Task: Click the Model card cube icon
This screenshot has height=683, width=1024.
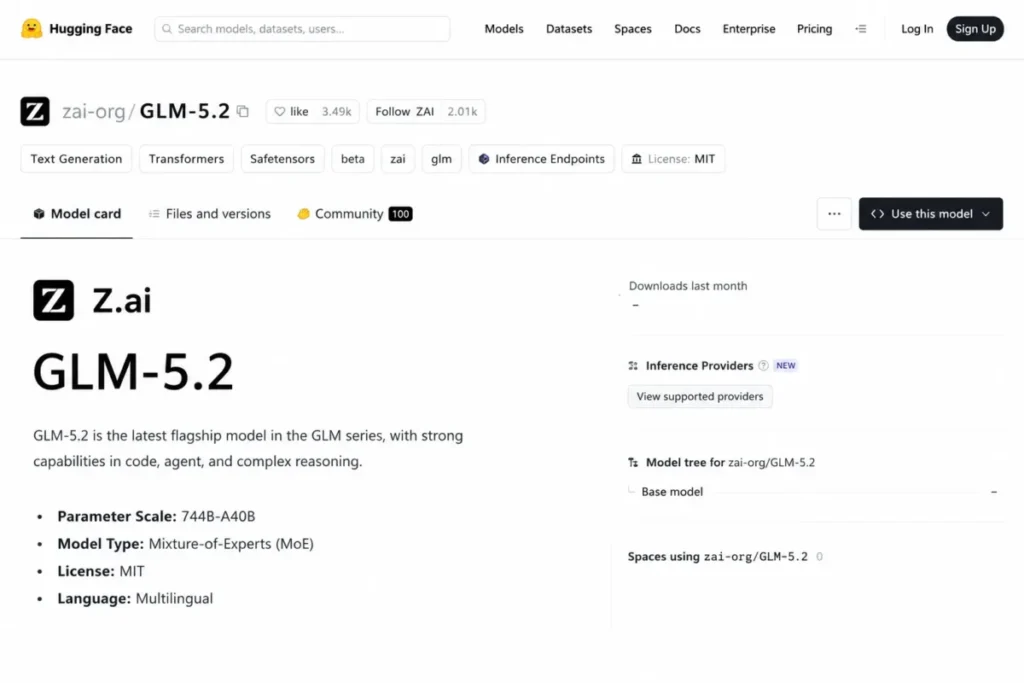Action: pyautogui.click(x=39, y=214)
